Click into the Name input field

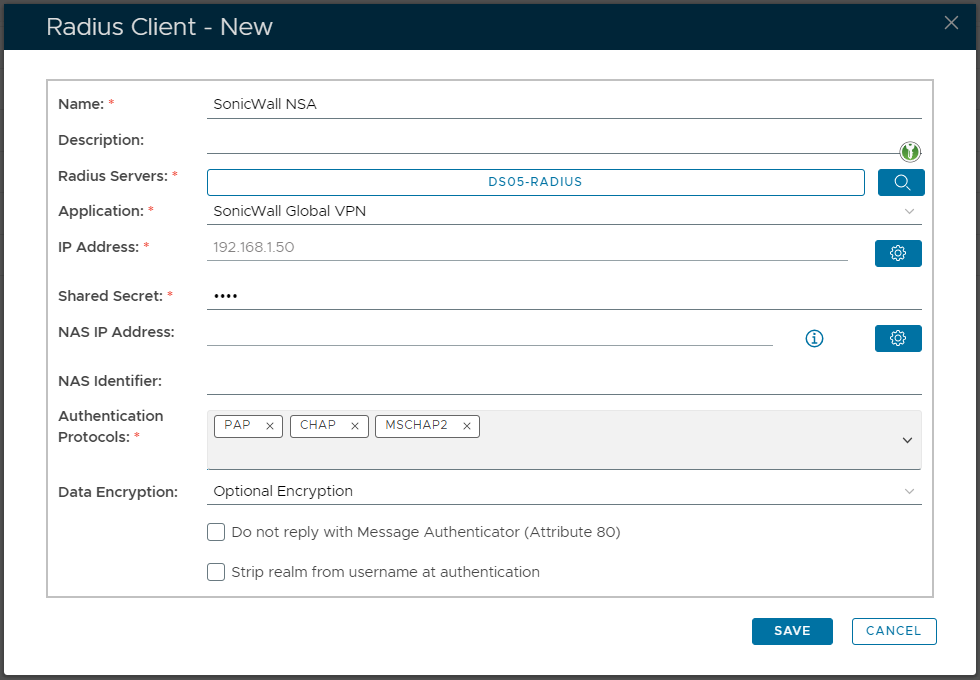565,104
